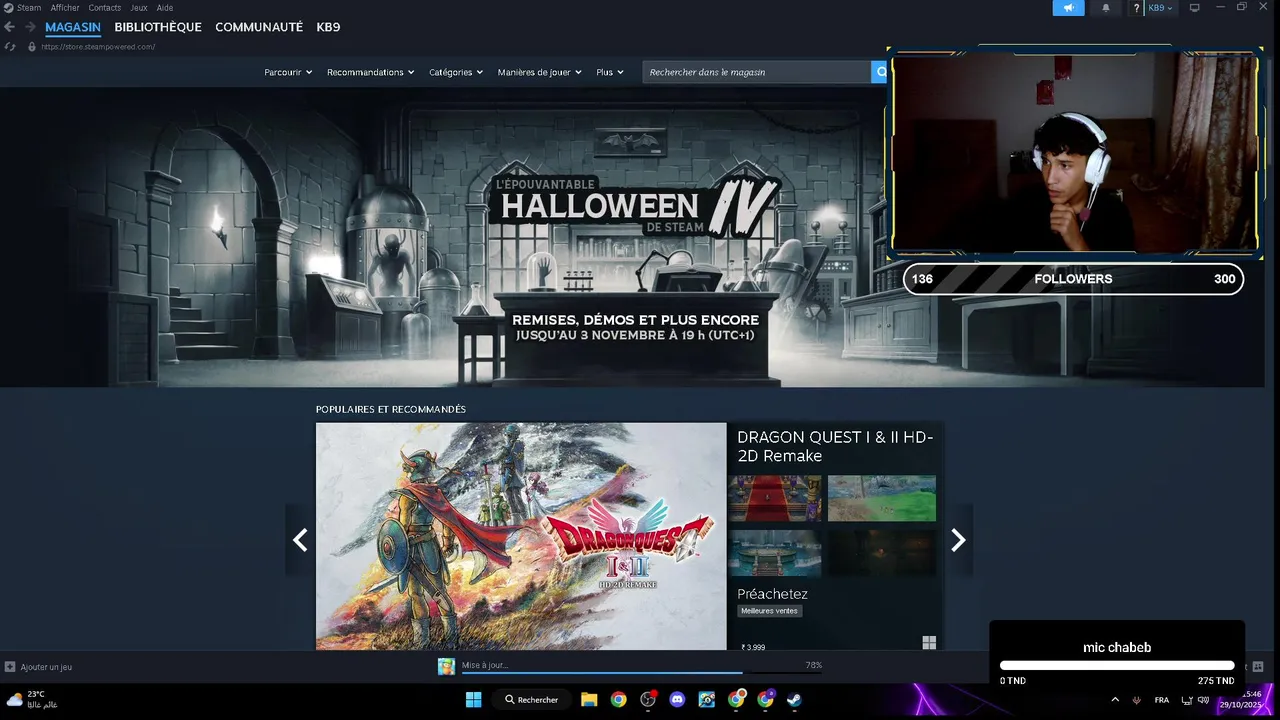Open the Windows Start menu
This screenshot has height=720, width=1280.
(474, 700)
